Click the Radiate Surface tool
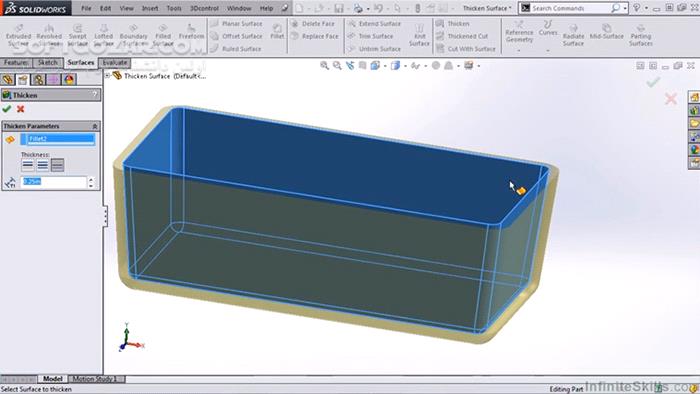Image resolution: width=700 pixels, height=394 pixels. tap(573, 35)
